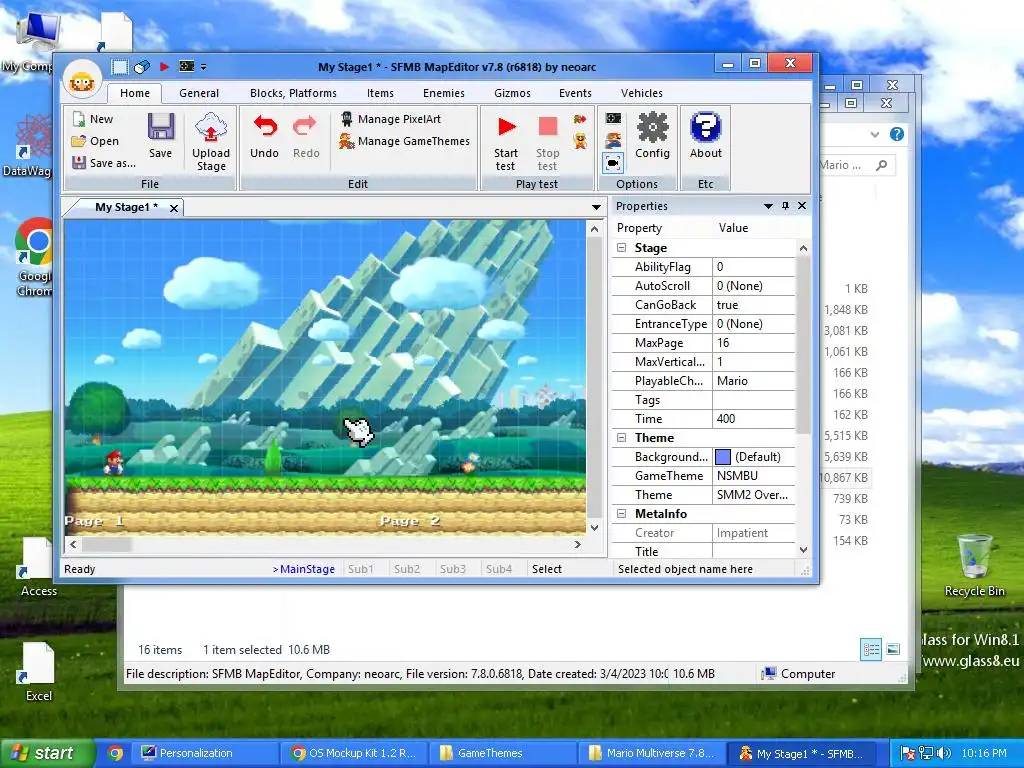Open the Gizmos ribbon tab

(x=512, y=93)
